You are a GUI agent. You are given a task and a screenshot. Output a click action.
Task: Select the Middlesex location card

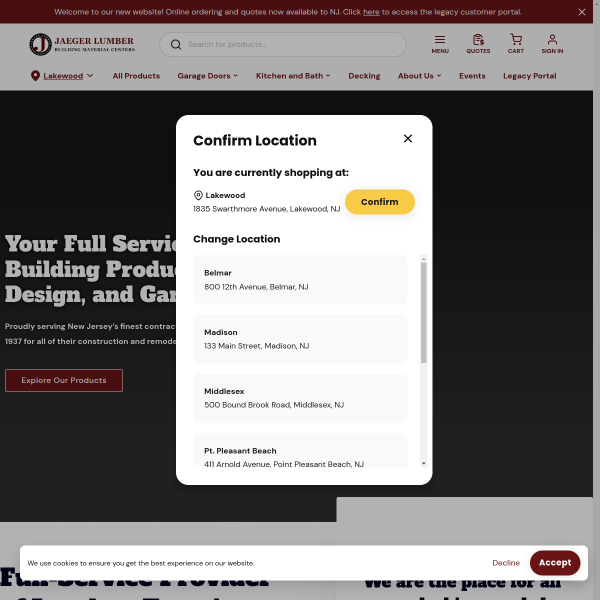pos(300,398)
